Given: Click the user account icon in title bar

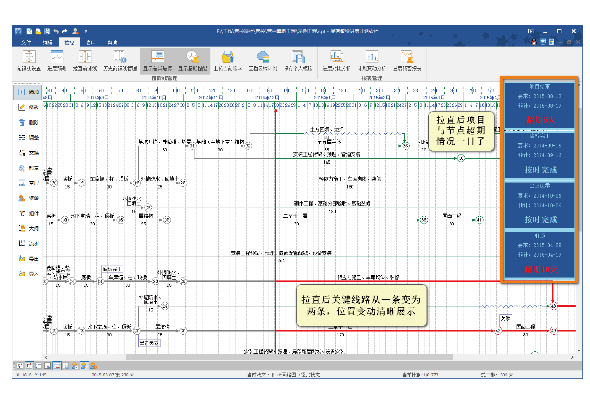Looking at the screenshot, I should click(x=75, y=31).
